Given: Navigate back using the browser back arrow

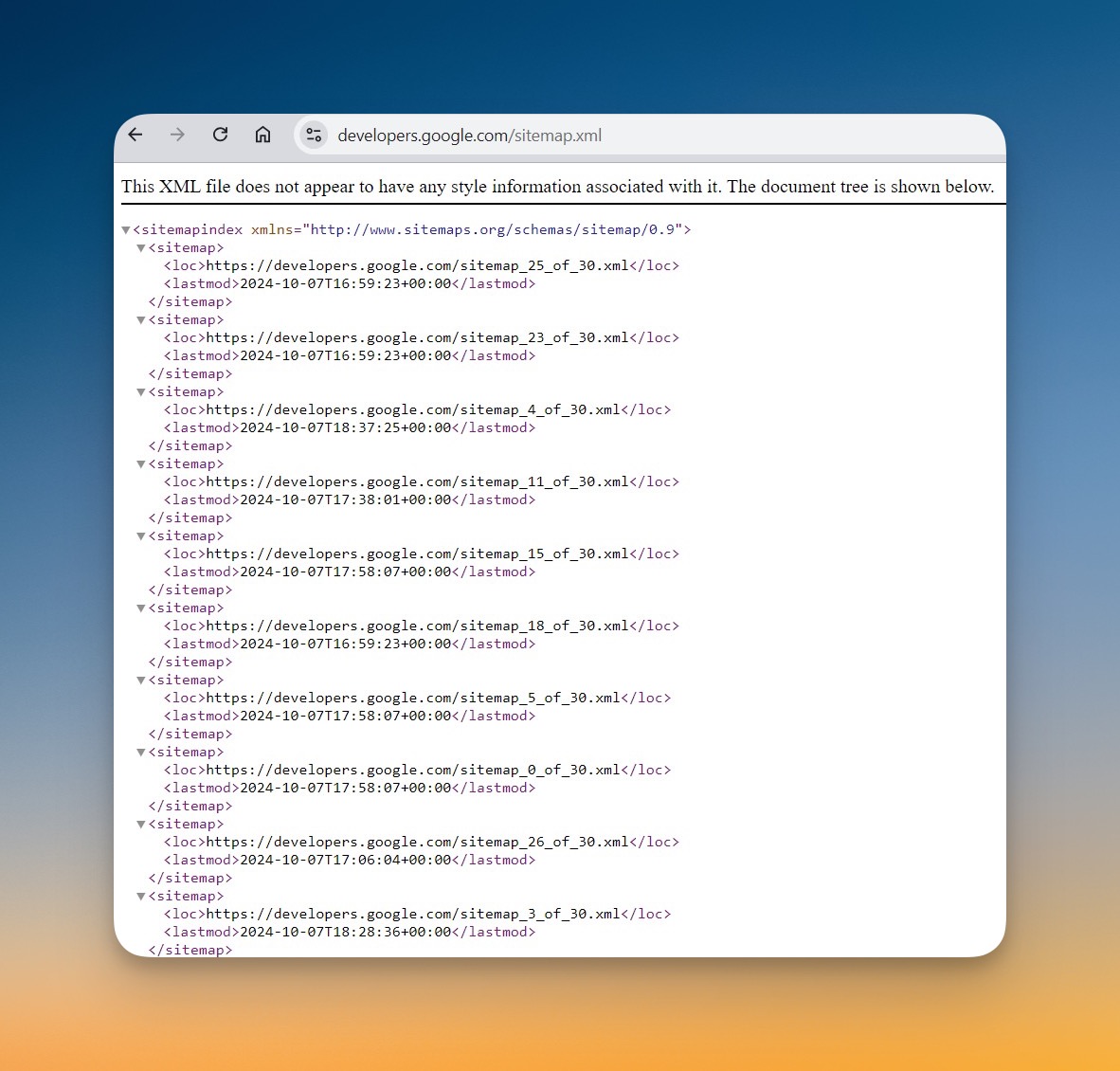Looking at the screenshot, I should tap(135, 135).
